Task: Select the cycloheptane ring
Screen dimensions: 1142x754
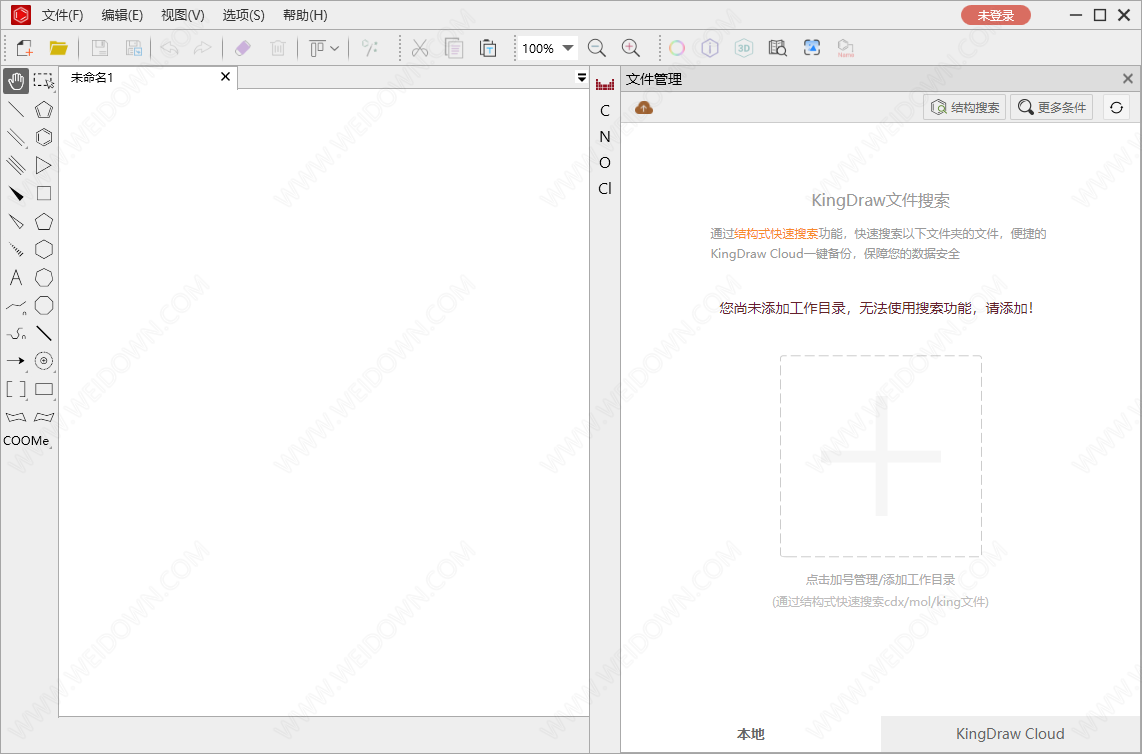Action: 44,278
